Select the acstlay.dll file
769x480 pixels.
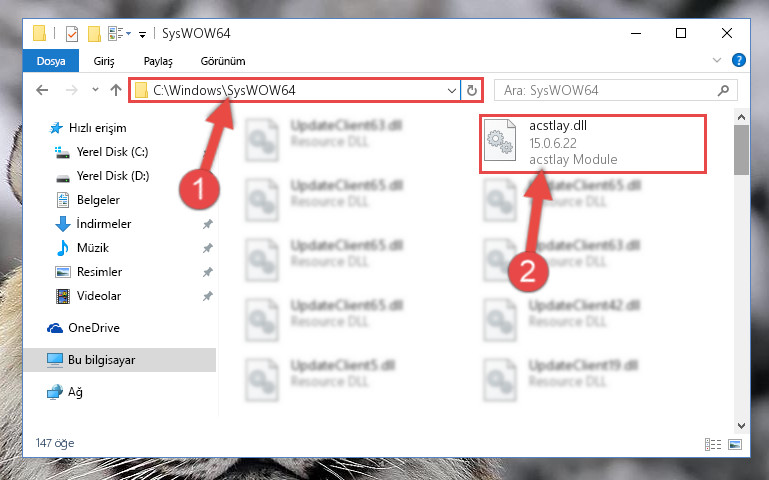(593, 144)
